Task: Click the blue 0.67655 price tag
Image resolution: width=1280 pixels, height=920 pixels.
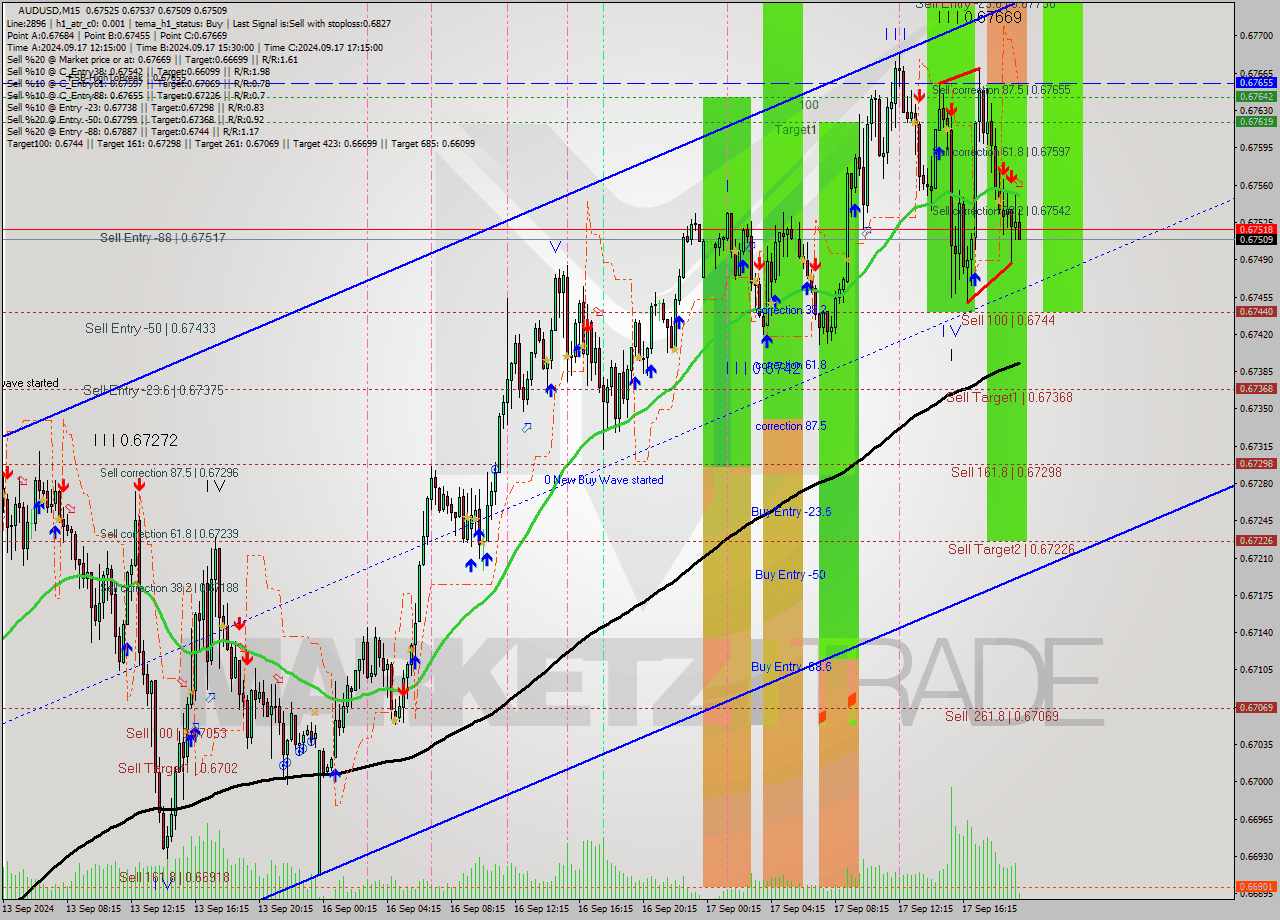Action: [x=1256, y=83]
